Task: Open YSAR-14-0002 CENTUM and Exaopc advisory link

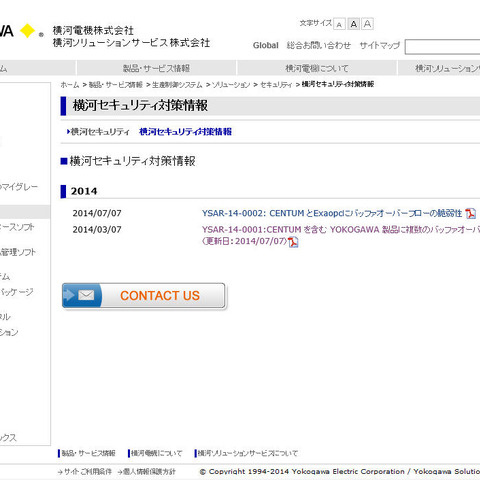Action: tap(332, 213)
